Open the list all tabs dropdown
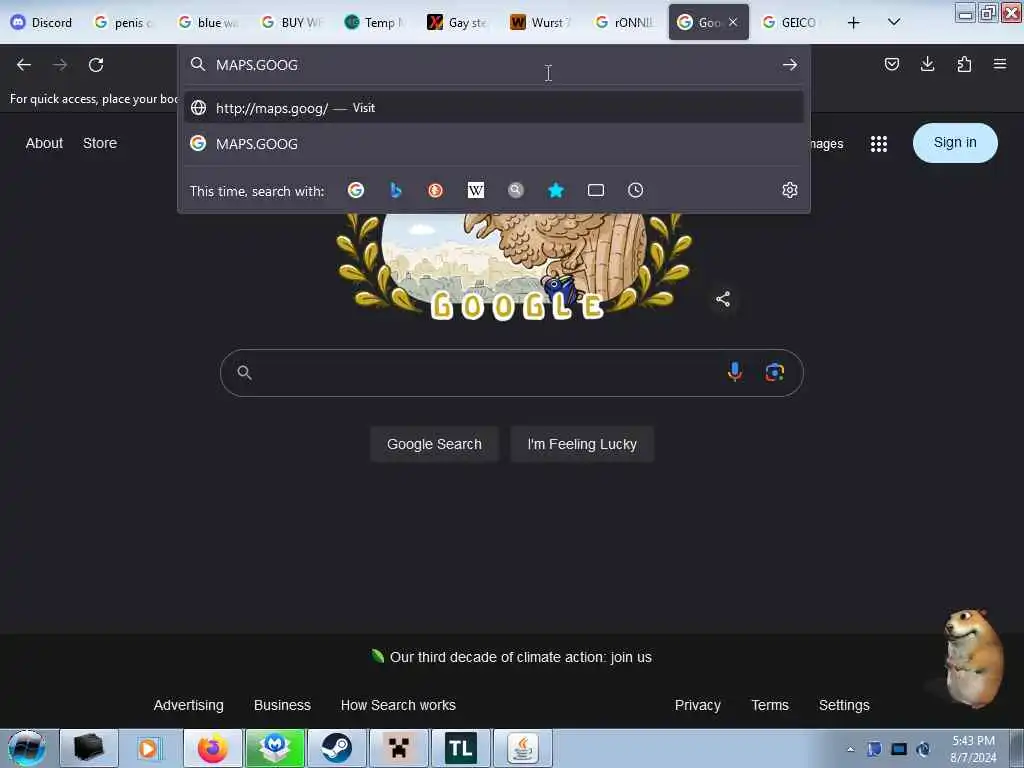This screenshot has height=768, width=1024. pos(894,22)
